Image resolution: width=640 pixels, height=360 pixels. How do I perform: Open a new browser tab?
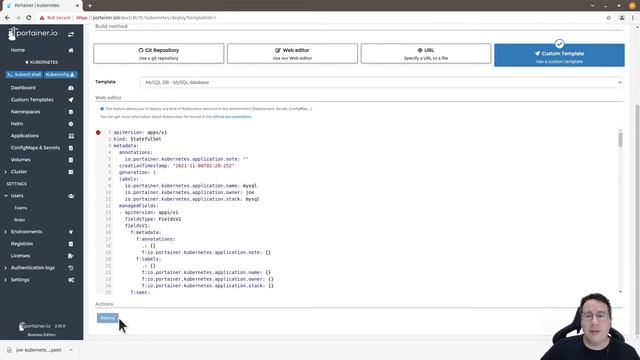coord(90,6)
